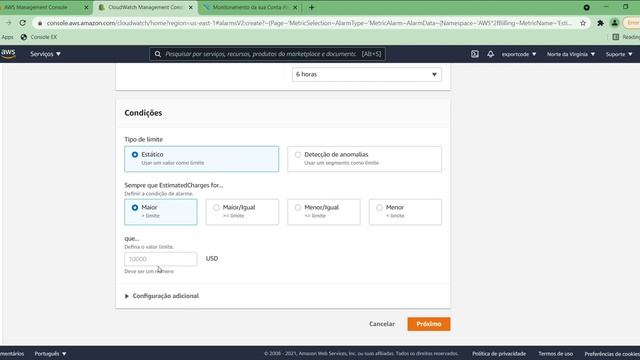This screenshot has width=640, height=360.
Task: Open Preferências de cookies link
Action: tap(612, 354)
